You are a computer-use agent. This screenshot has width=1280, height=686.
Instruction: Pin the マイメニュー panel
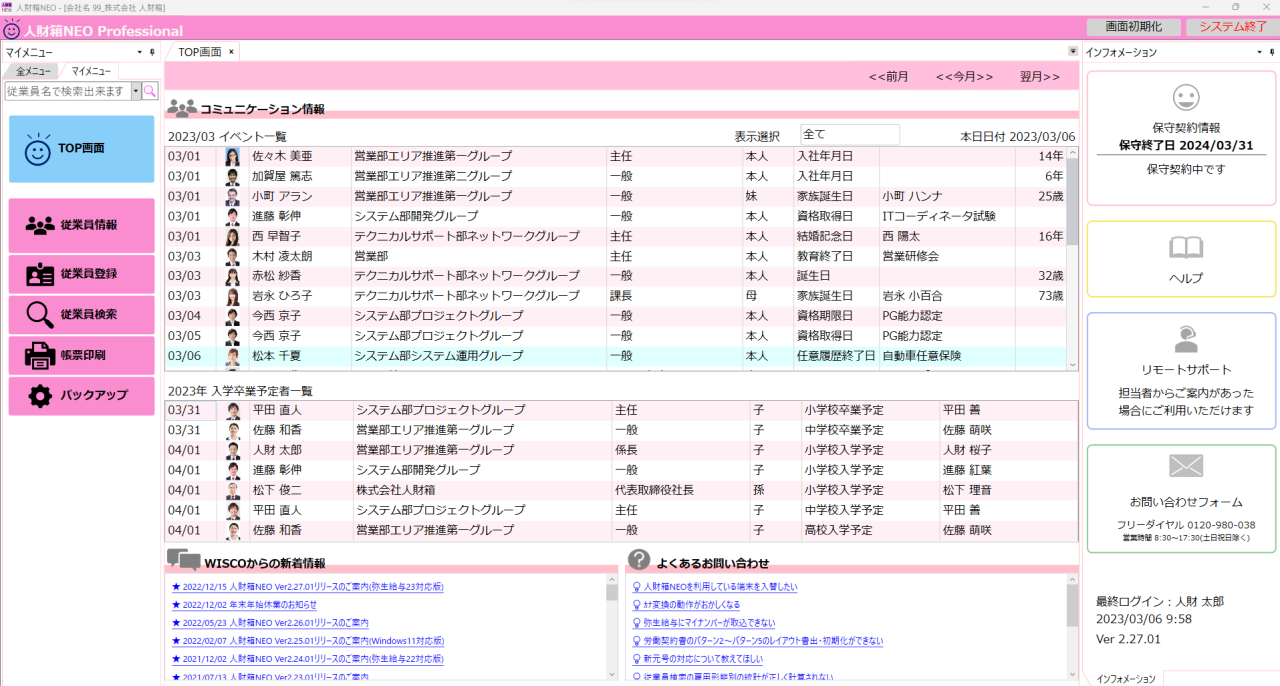(x=152, y=52)
